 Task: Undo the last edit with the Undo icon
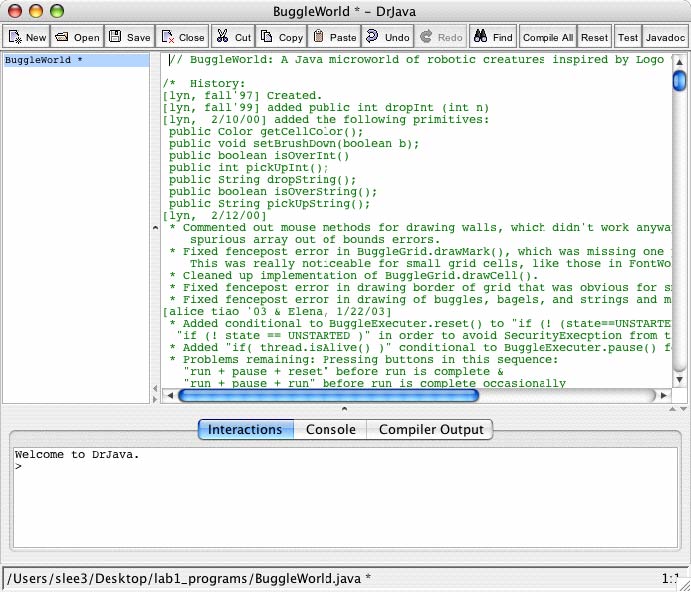[x=372, y=37]
